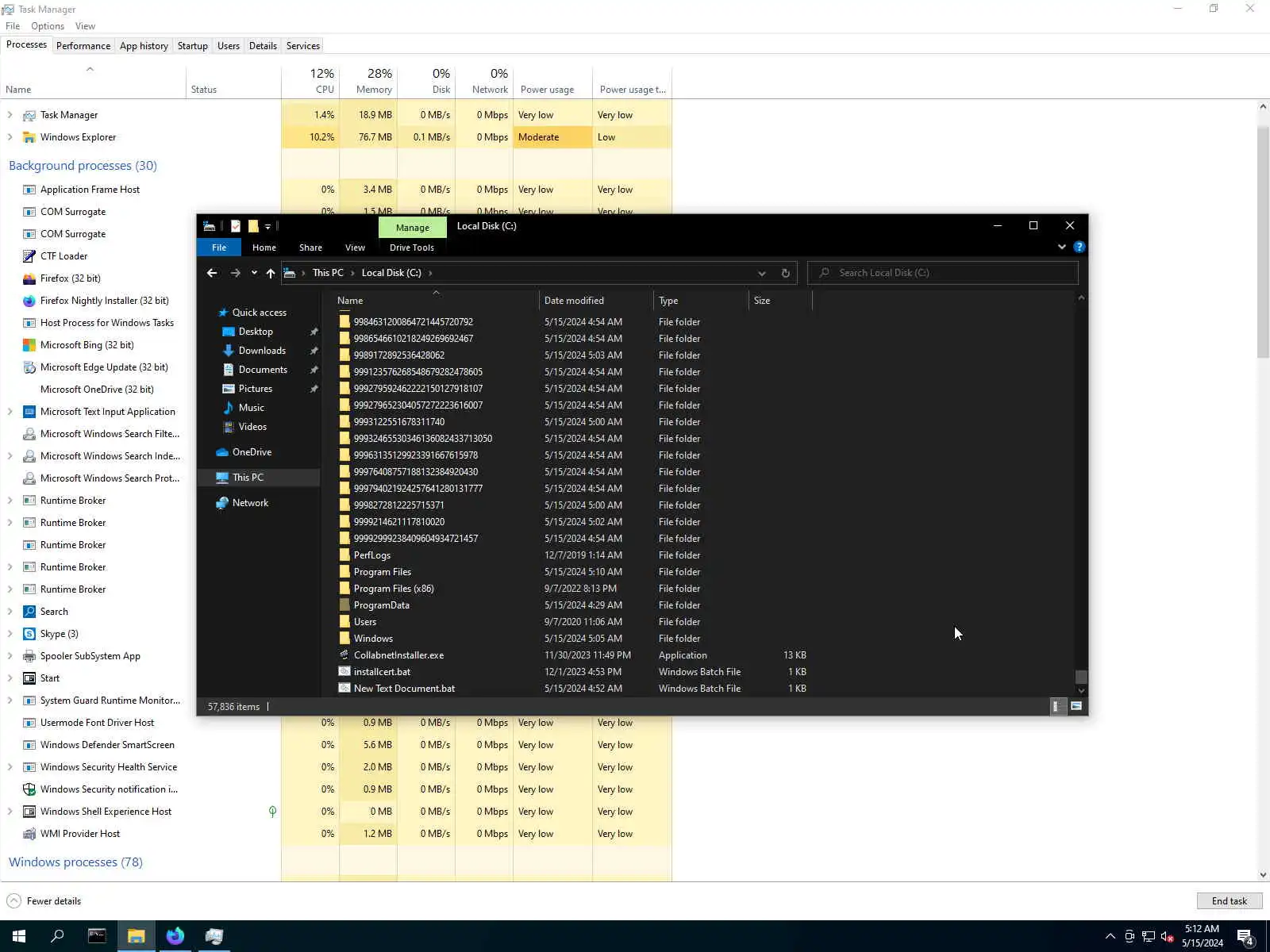1270x952 pixels.
Task: Click the End task button
Action: 1229,901
